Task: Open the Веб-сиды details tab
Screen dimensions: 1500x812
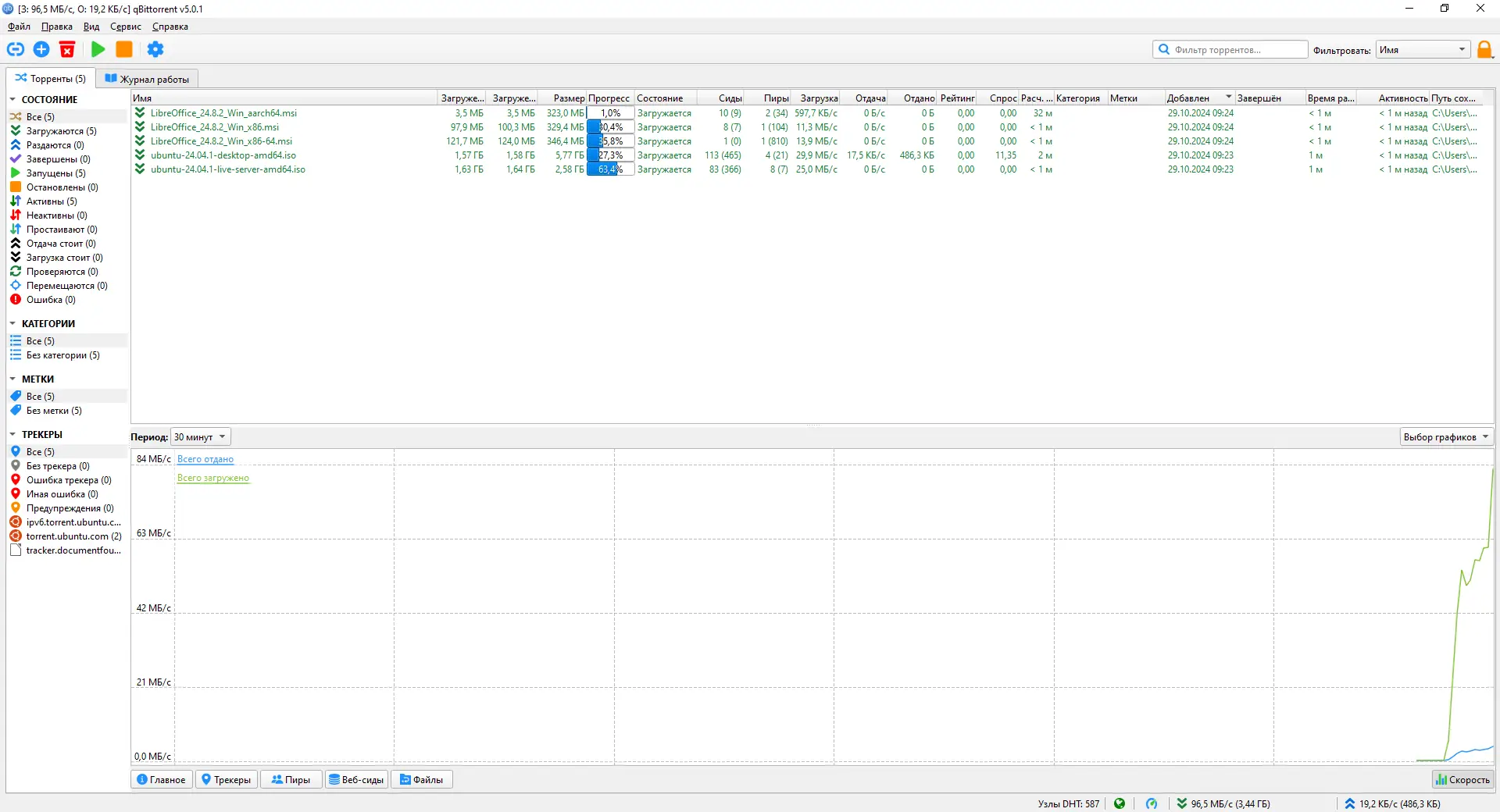Action: [356, 779]
